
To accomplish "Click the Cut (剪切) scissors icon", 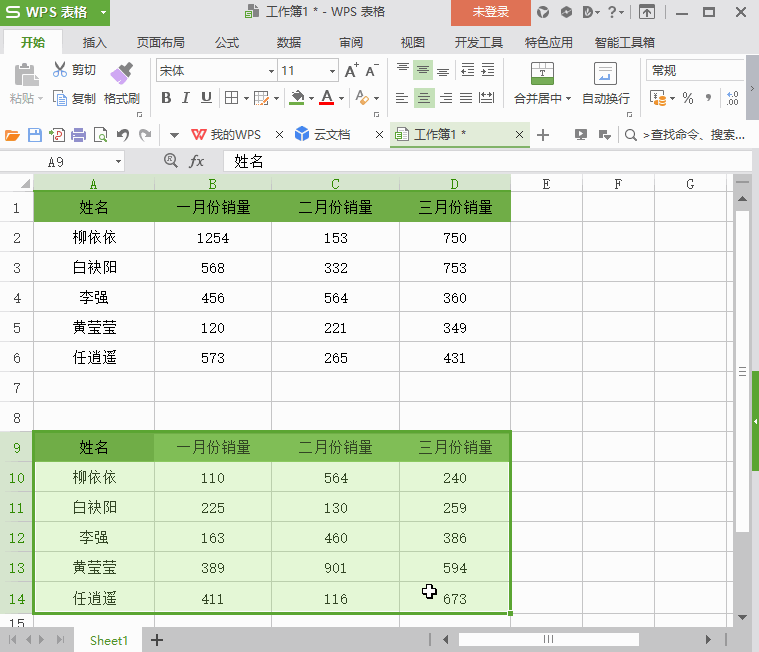I will click(x=60, y=70).
